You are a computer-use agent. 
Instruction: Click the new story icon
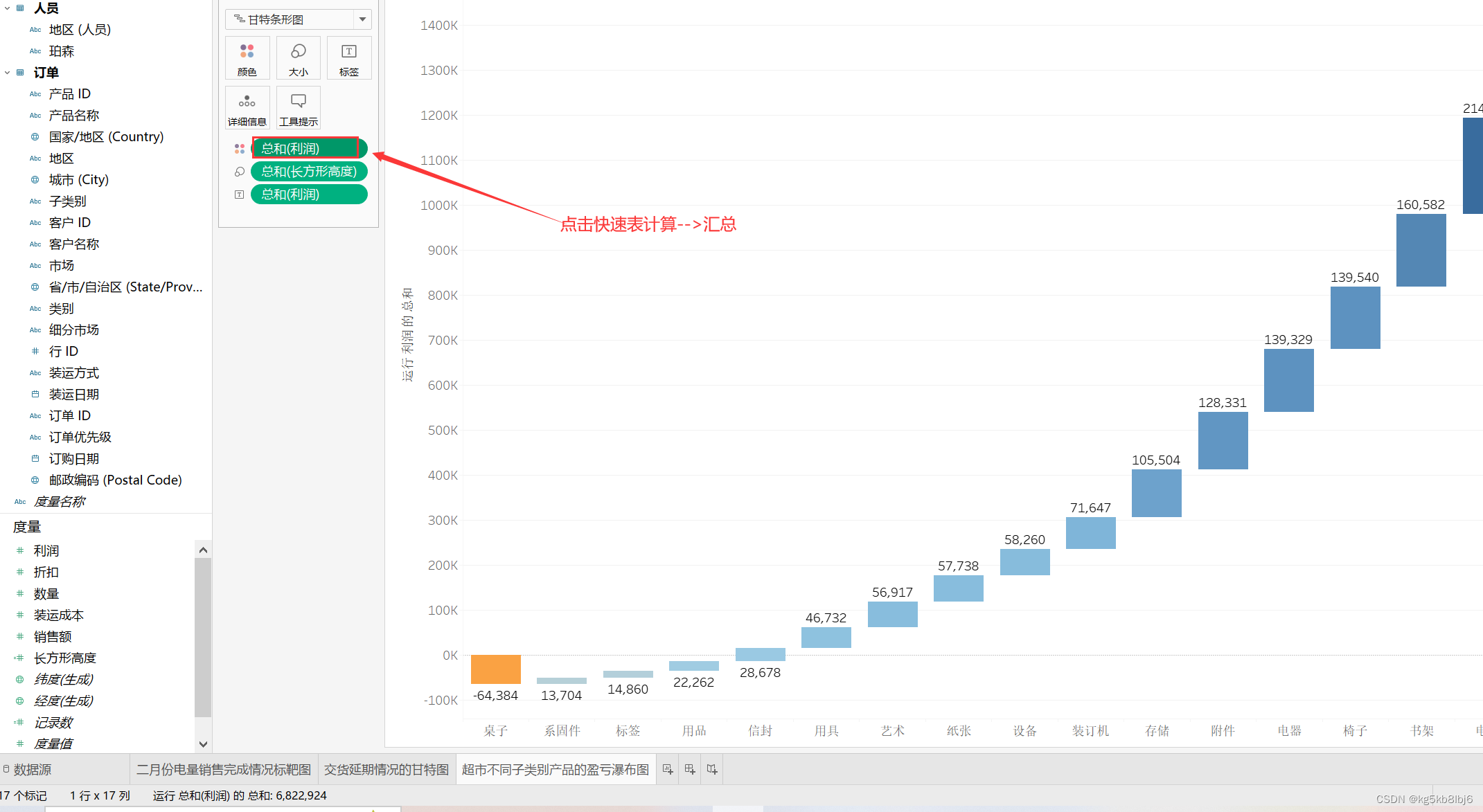click(712, 769)
